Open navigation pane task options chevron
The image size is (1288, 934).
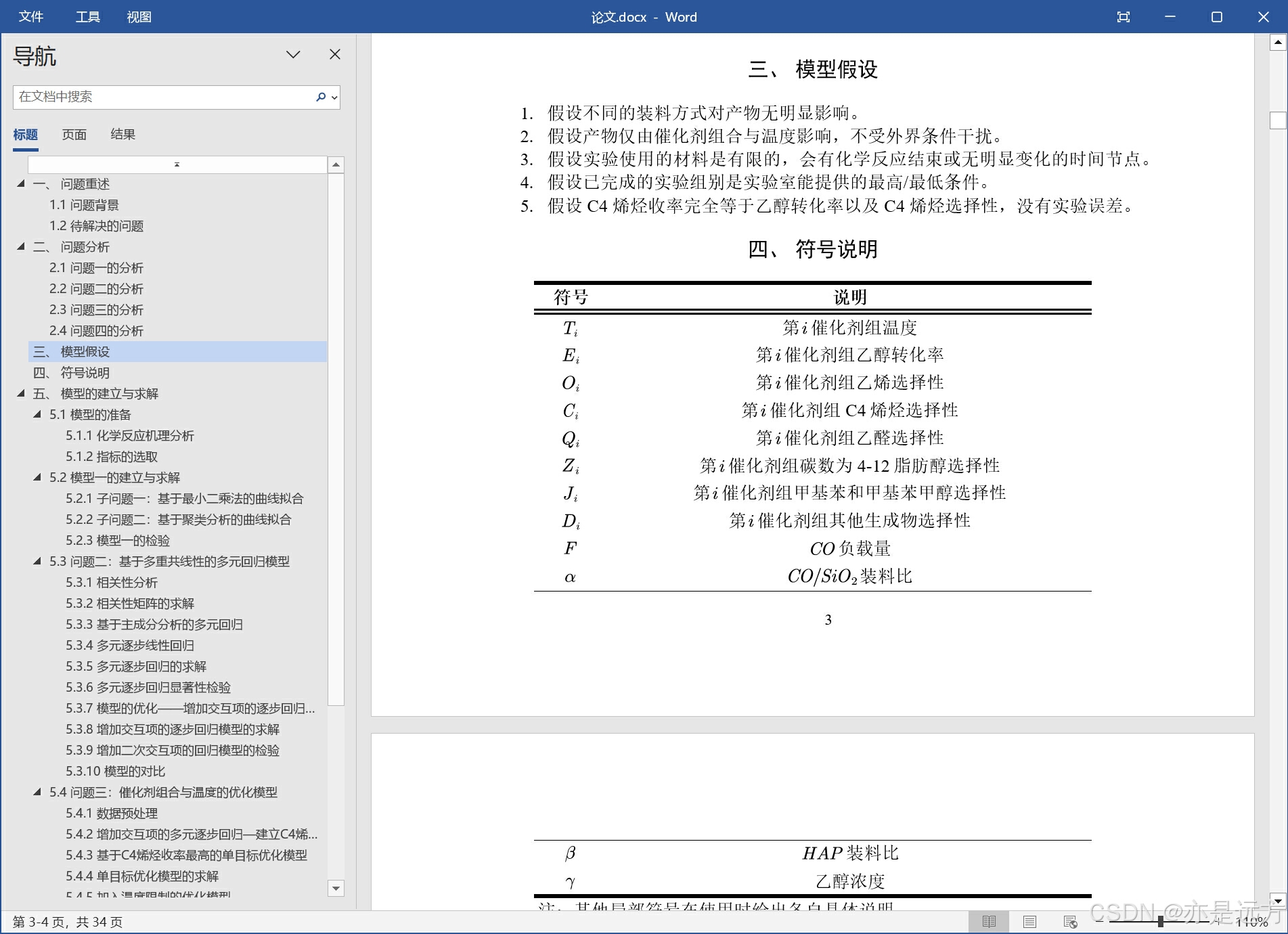(293, 55)
